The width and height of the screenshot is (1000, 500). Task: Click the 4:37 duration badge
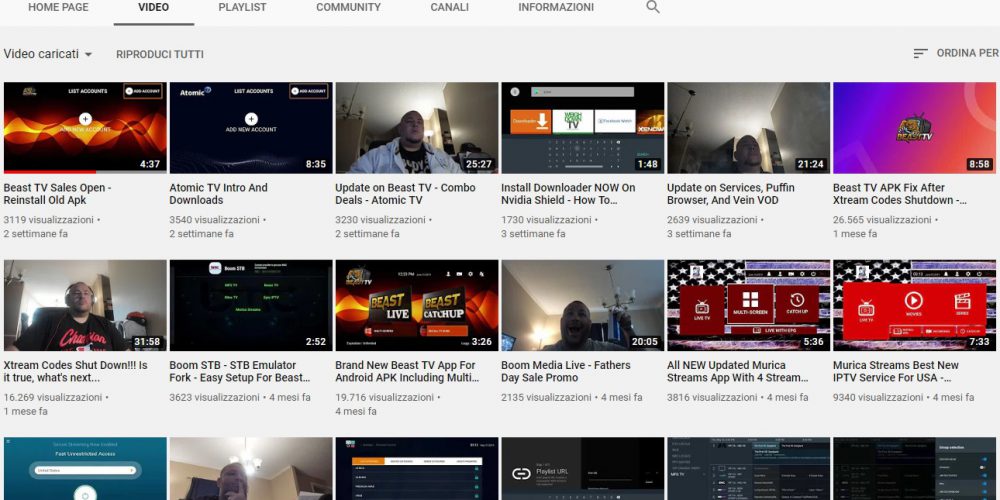(150, 164)
